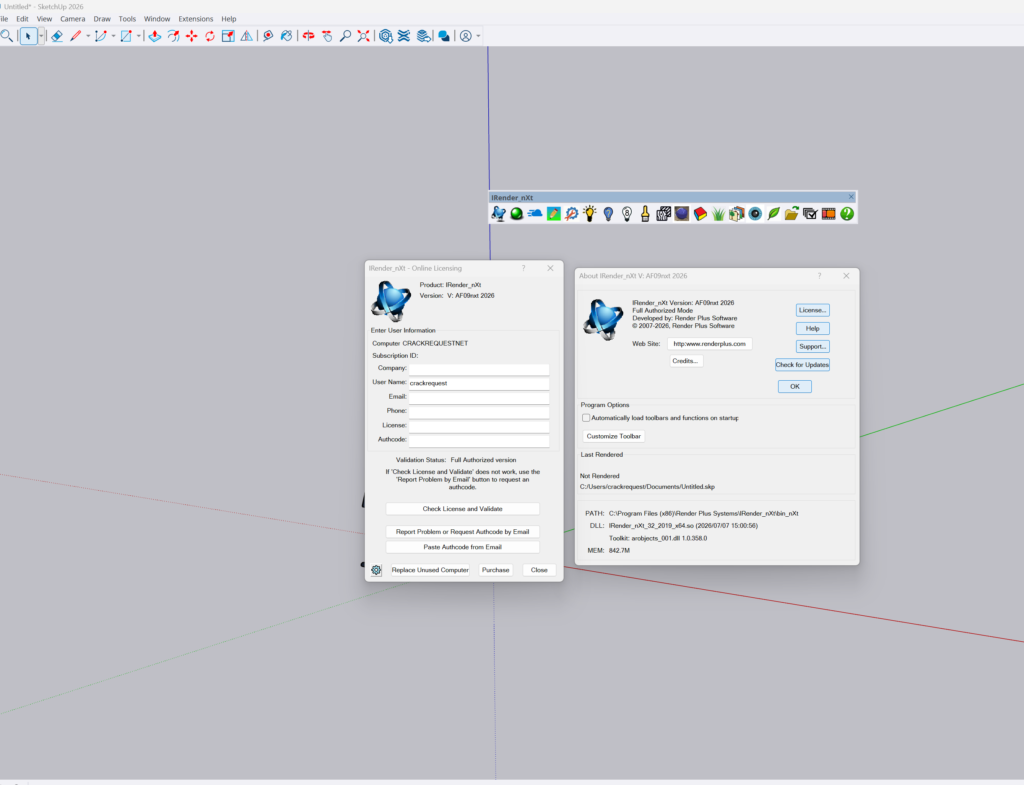Click the gear-and-wrench icon in IRender_nXt toolbar
The height and width of the screenshot is (785, 1024).
[571, 214]
